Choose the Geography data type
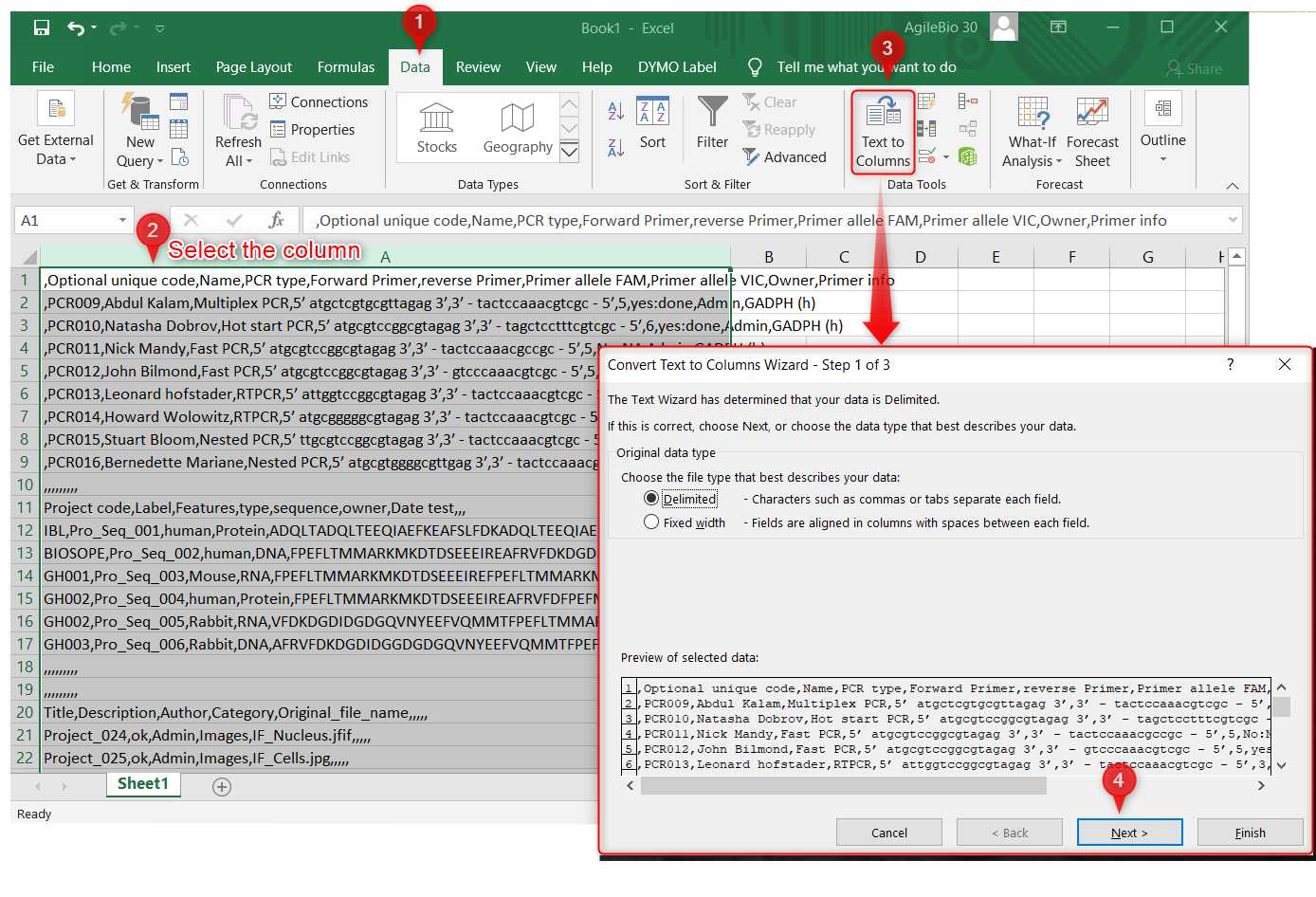1316x897 pixels. pos(518,128)
